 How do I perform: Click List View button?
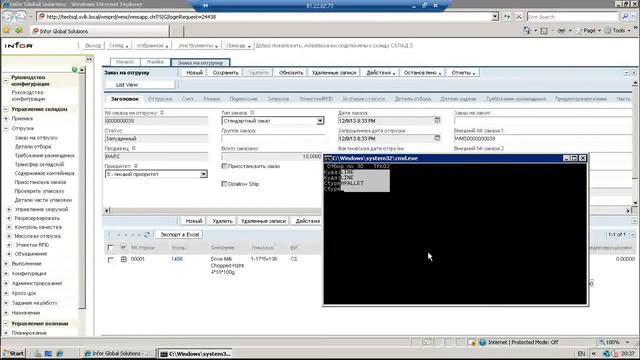(140, 85)
